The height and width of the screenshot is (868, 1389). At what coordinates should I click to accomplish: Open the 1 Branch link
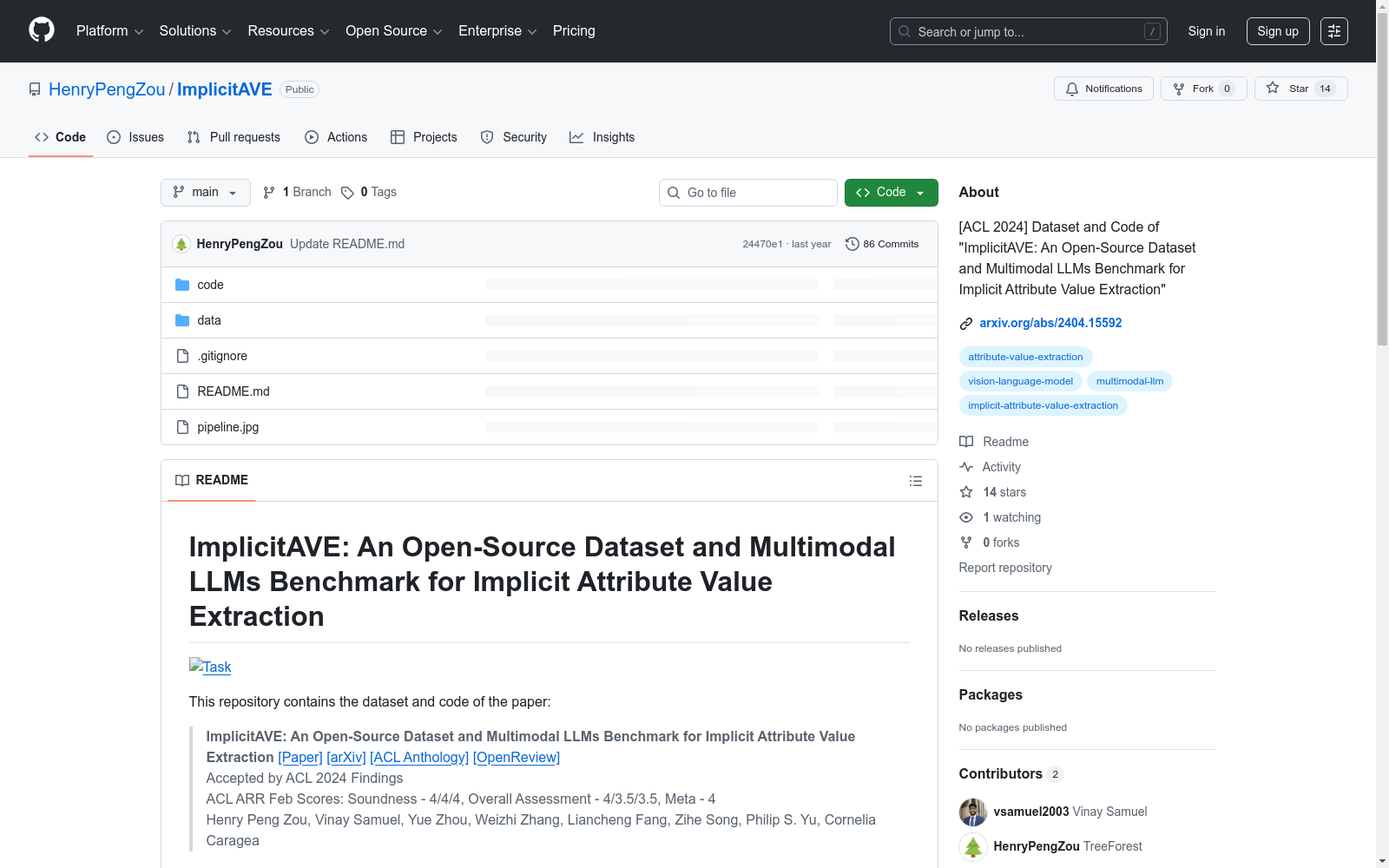pyautogui.click(x=298, y=192)
